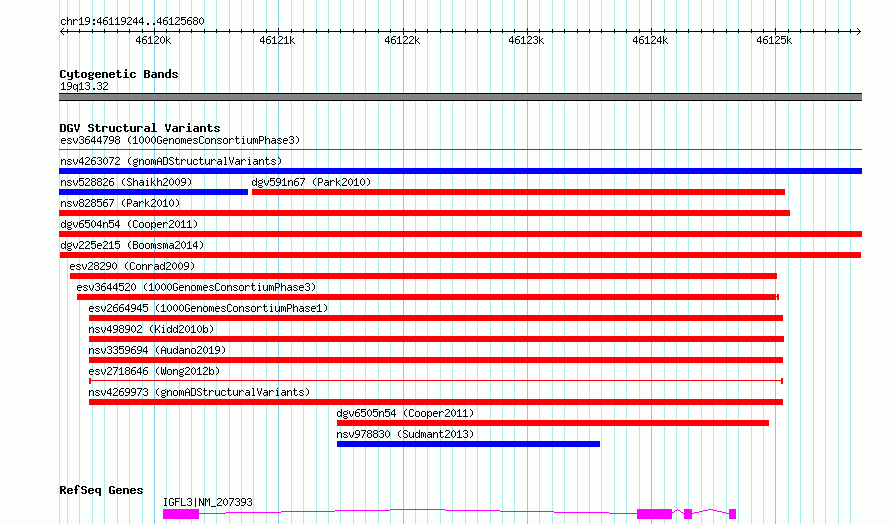Select the nsv4263072 gnomAD blue bar

pos(460,171)
